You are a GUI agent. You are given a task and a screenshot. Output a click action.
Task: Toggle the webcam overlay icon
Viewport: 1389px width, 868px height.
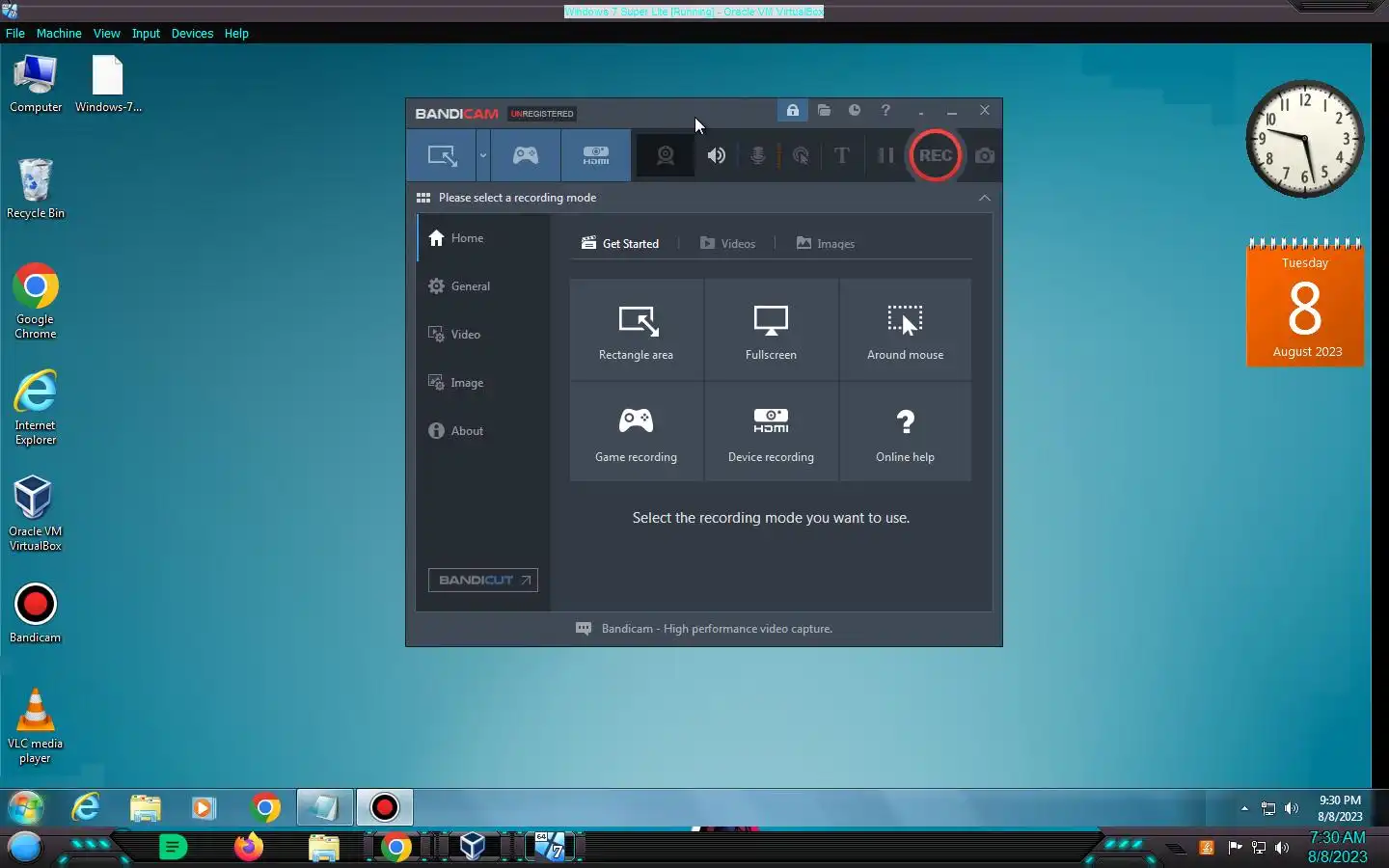coord(666,155)
